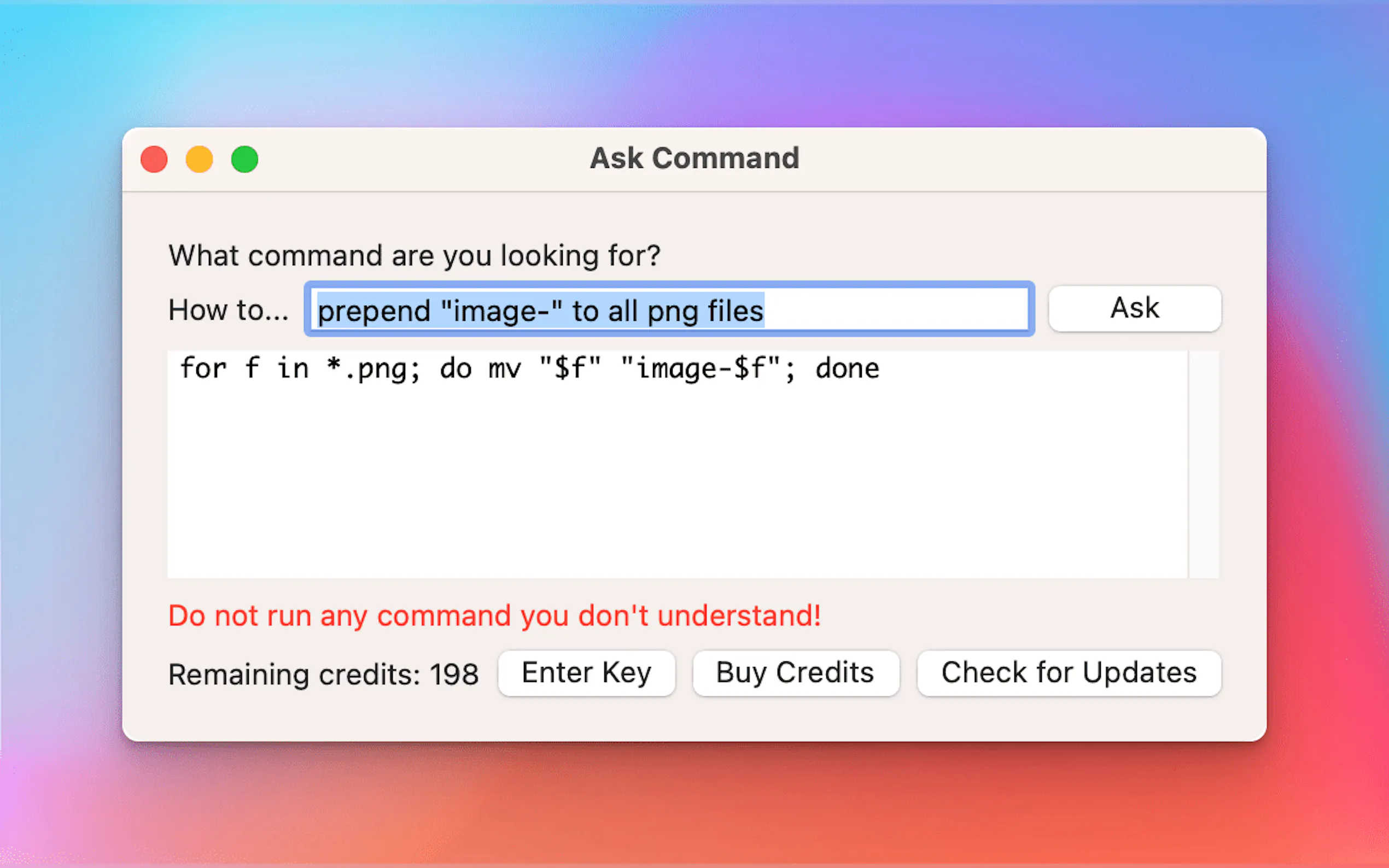Screen dimensions: 1389x868
Task: Click on "prepend" in the input field
Action: [374, 311]
